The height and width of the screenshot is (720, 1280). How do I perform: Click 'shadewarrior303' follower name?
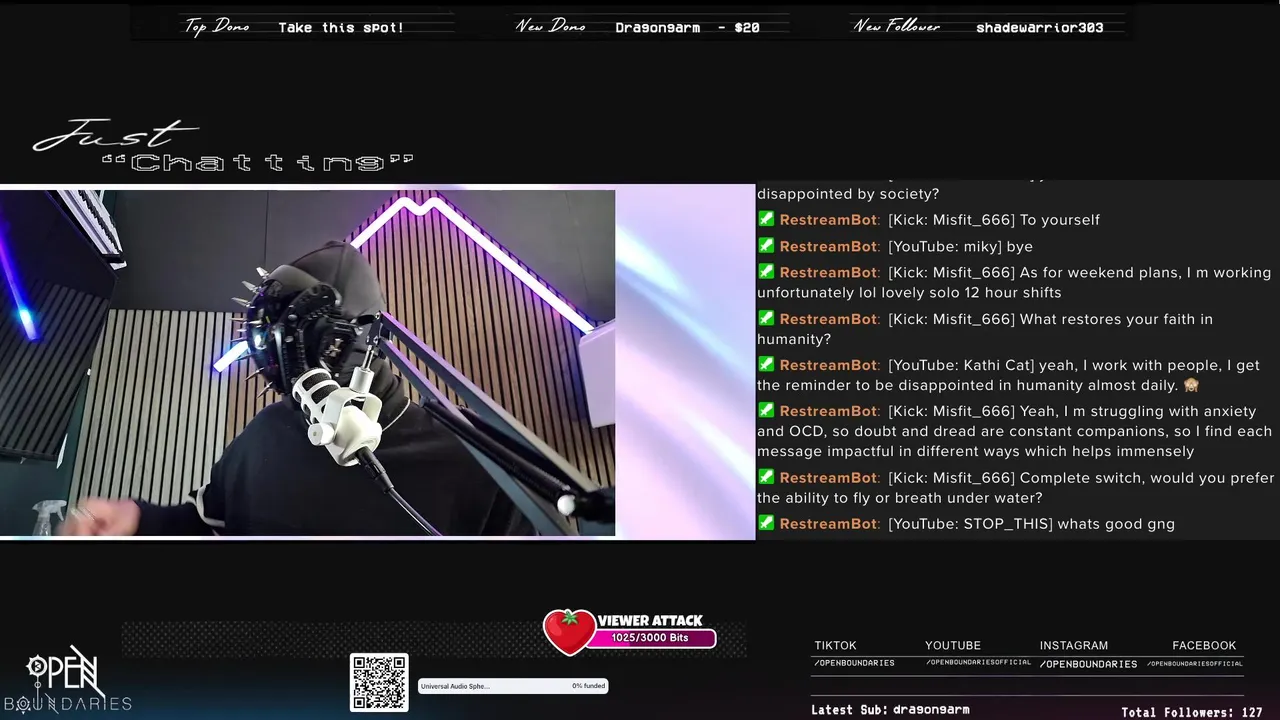pyautogui.click(x=1039, y=28)
